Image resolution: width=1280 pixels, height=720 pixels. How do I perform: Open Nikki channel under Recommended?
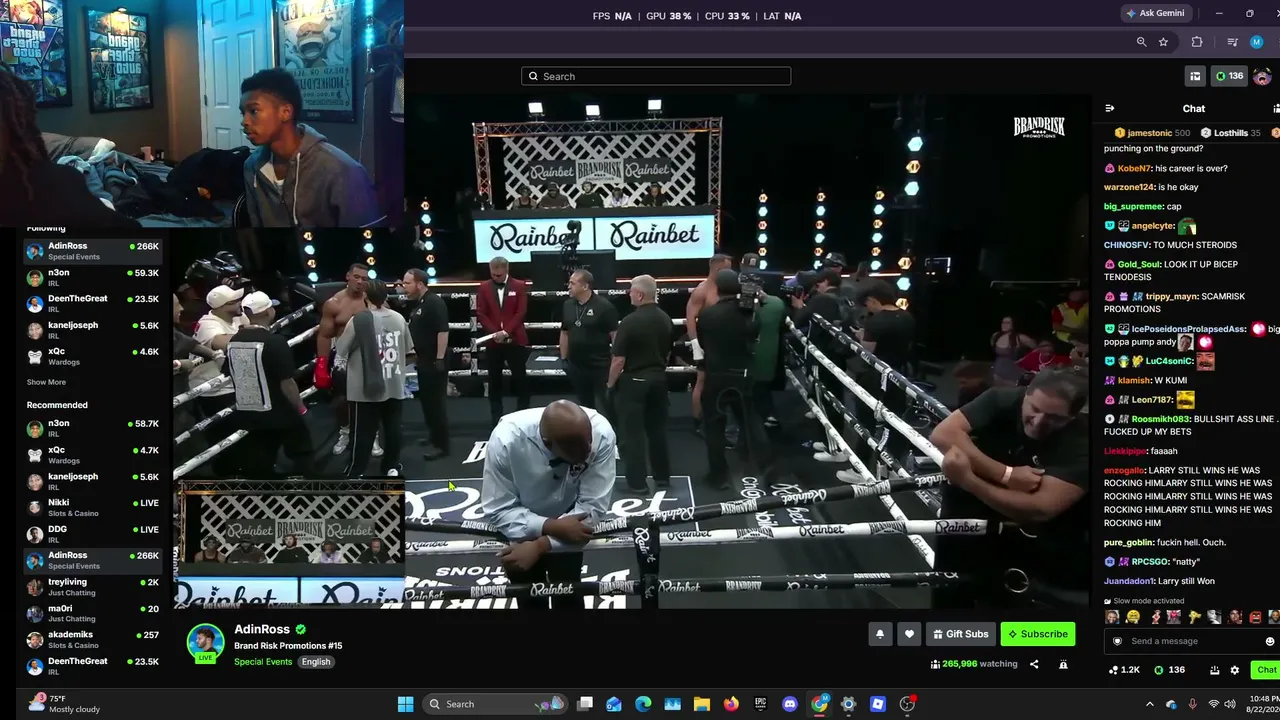point(93,507)
